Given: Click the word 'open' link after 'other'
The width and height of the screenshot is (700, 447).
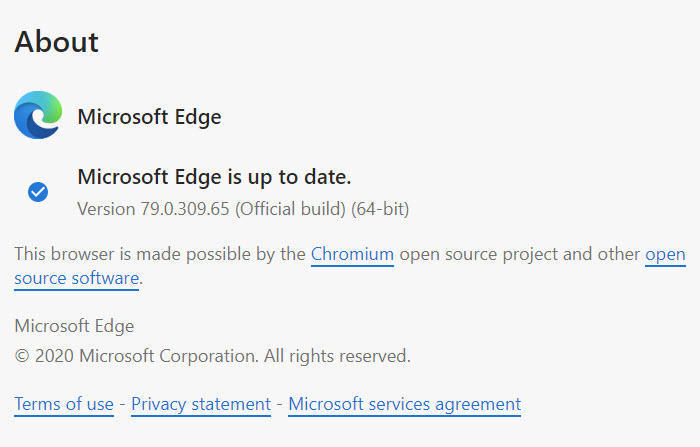Looking at the screenshot, I should click(665, 255).
